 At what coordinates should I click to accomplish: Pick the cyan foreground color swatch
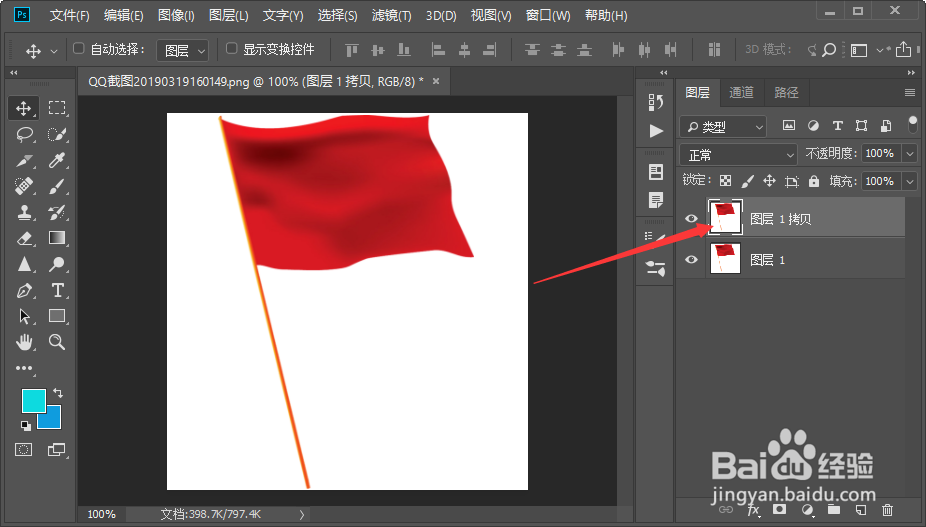click(32, 399)
